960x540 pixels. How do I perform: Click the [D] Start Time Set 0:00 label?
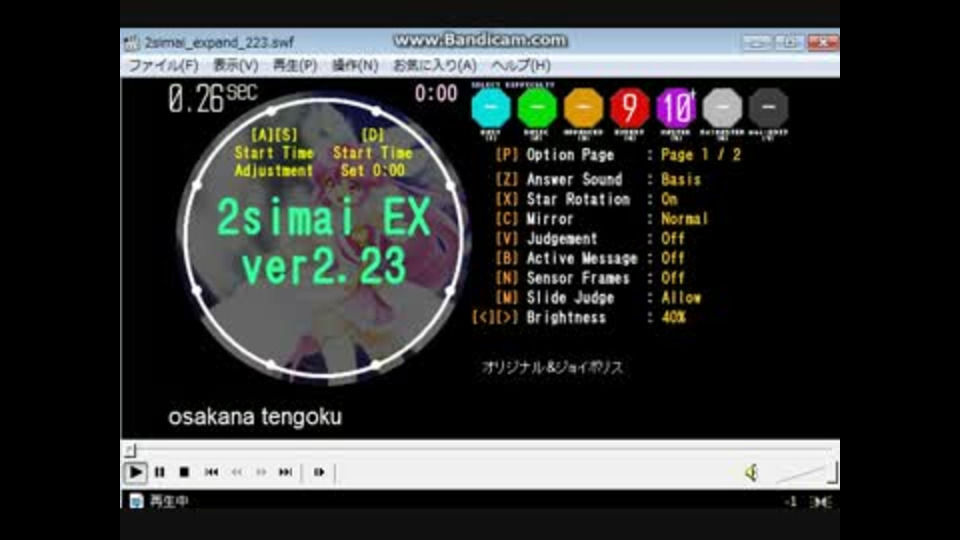coord(372,152)
